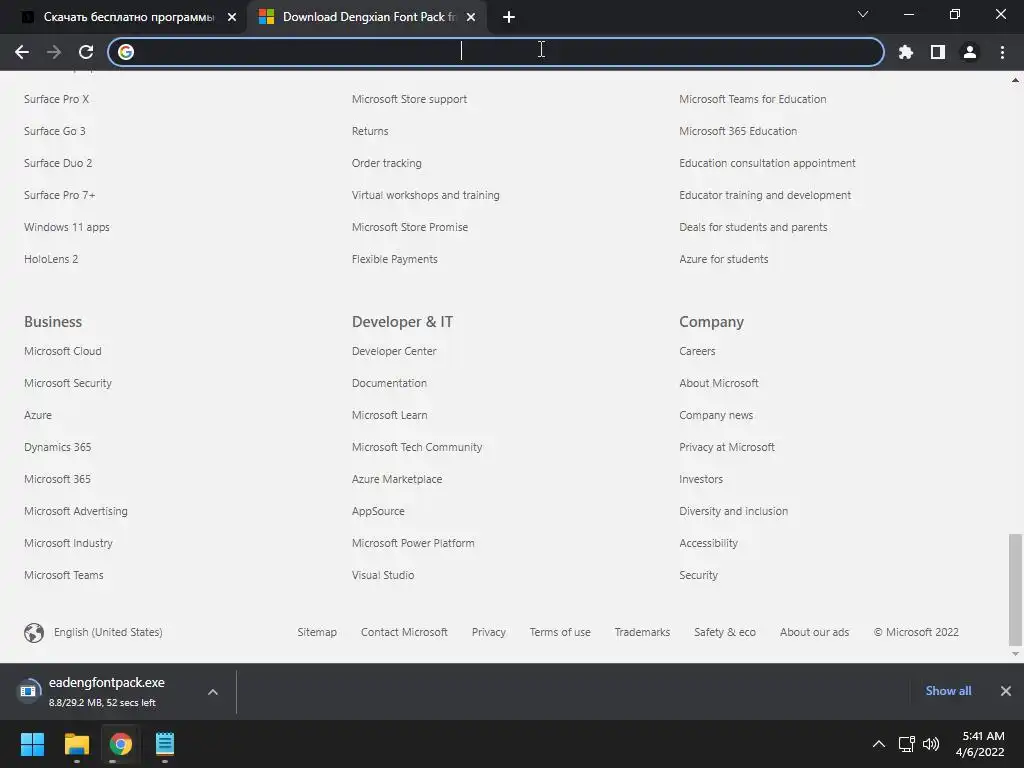Close the Dengxian Font Pack tab
Viewport: 1024px width, 768px height.
coord(471,17)
